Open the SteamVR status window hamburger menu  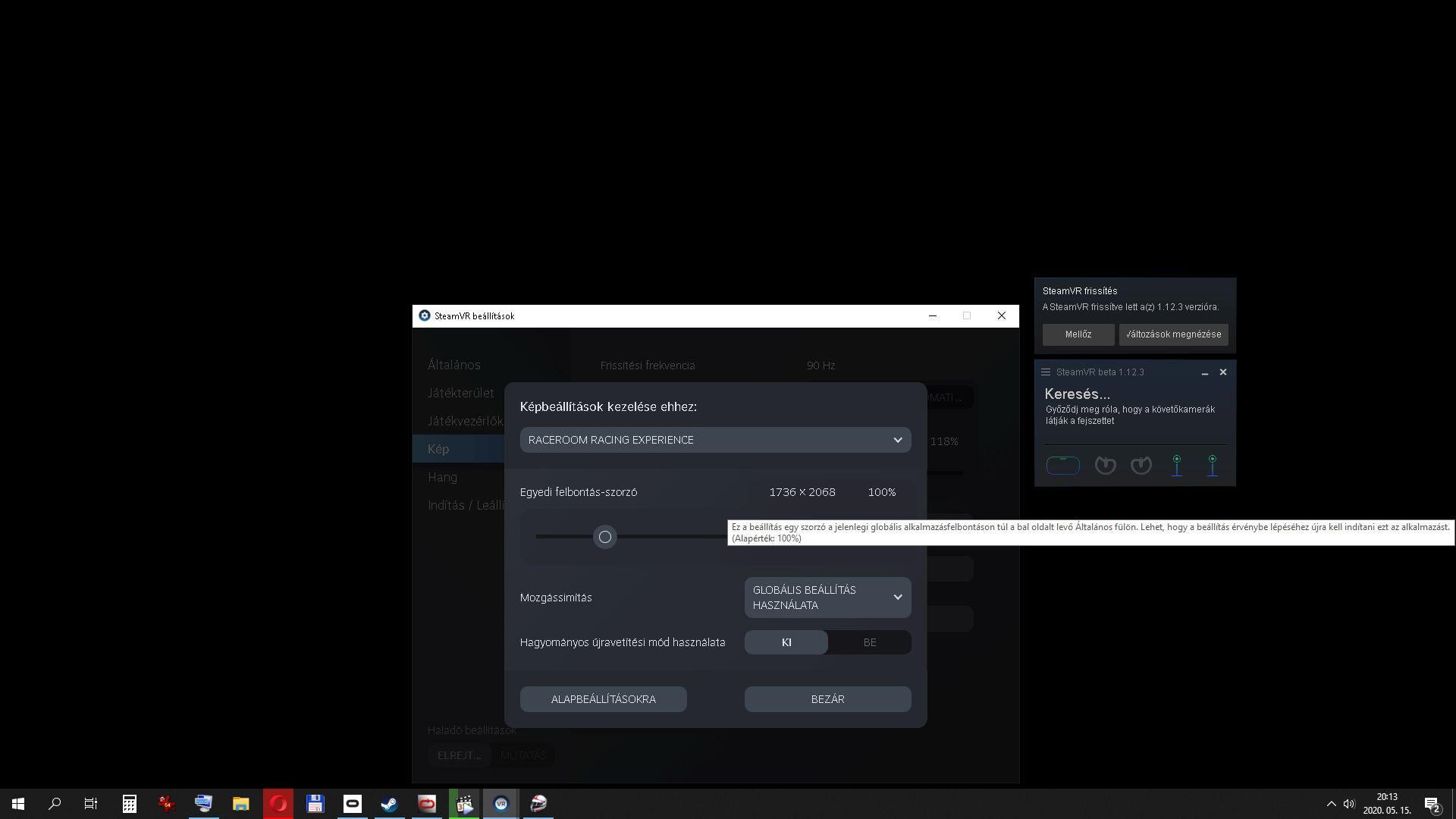[1046, 372]
